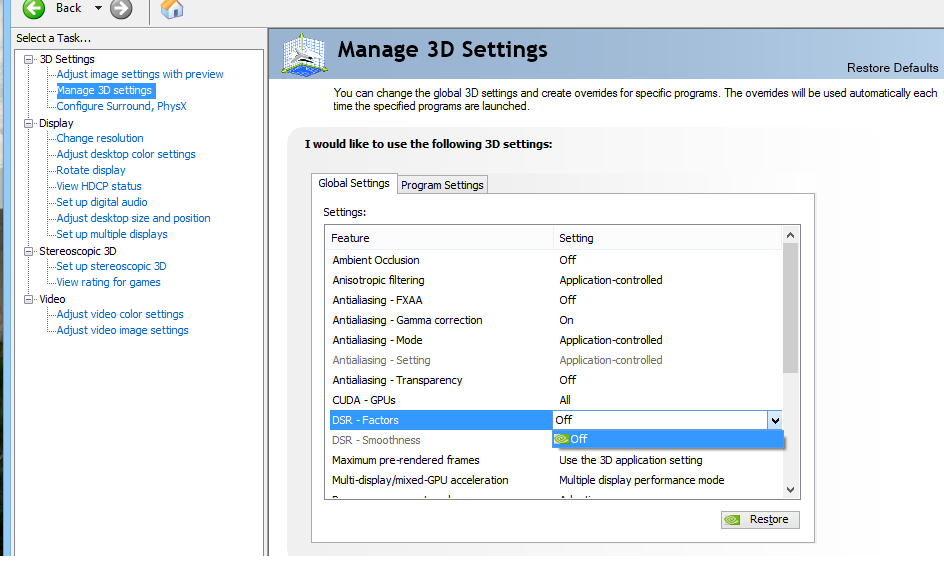The image size is (944, 576).
Task: Click Multiple display performance mode value
Action: point(641,480)
